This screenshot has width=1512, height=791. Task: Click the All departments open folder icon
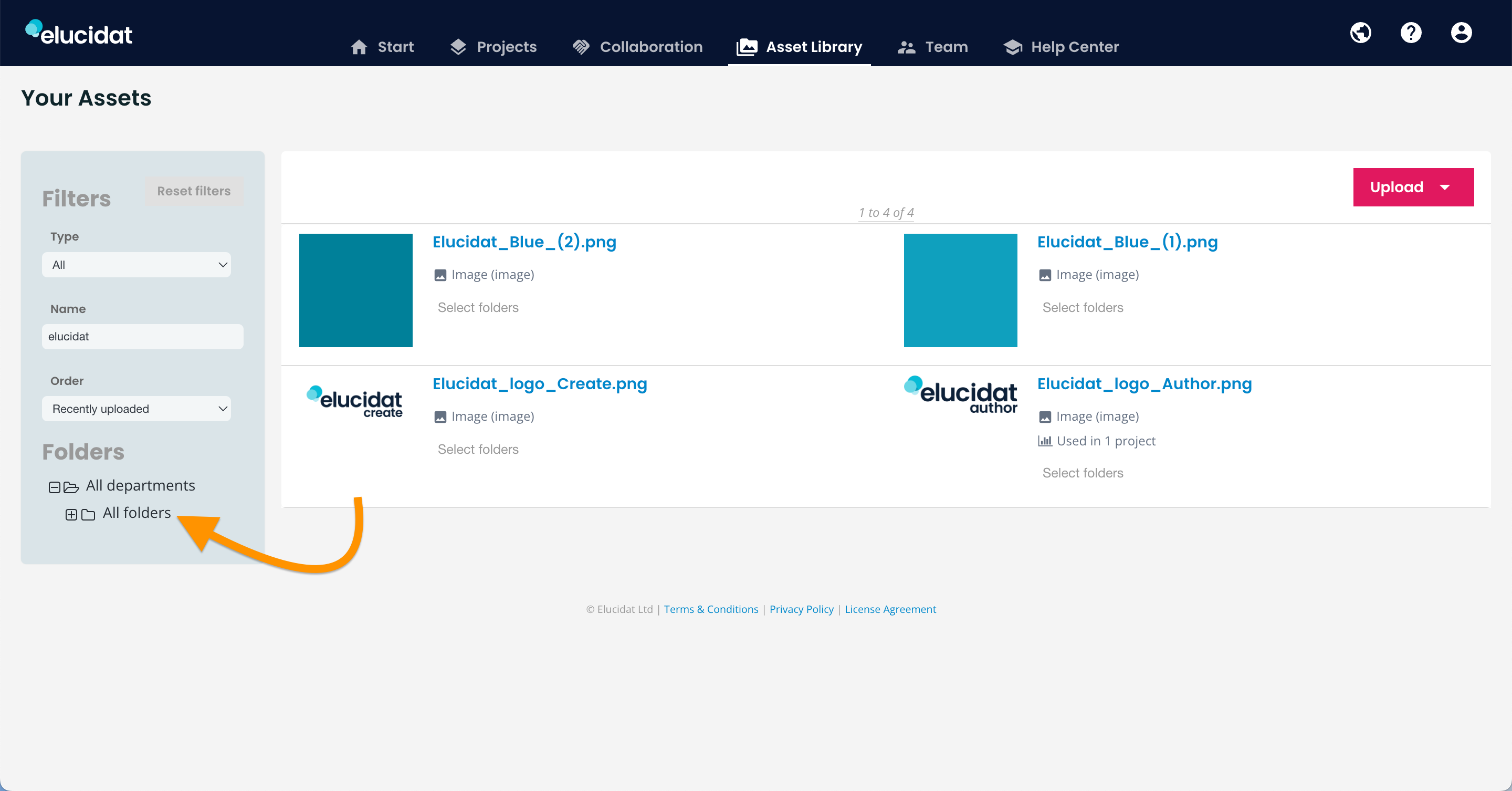click(x=71, y=487)
